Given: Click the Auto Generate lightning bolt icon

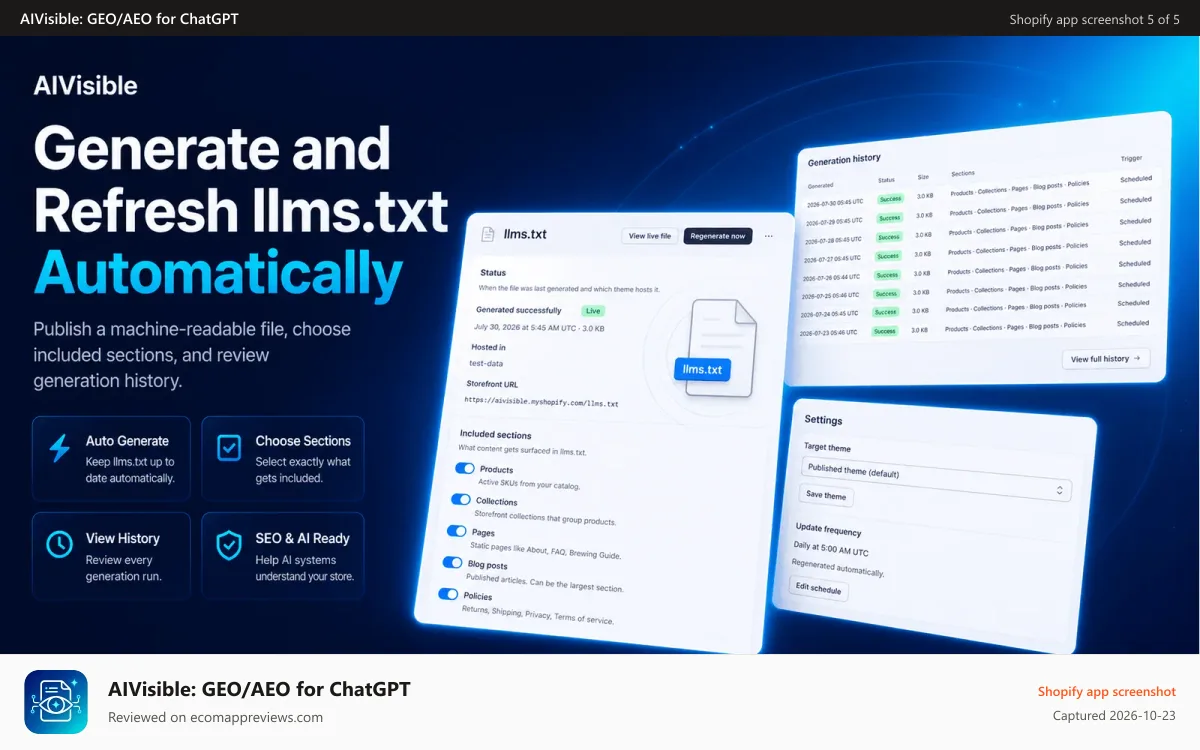Looking at the screenshot, I should [x=60, y=449].
